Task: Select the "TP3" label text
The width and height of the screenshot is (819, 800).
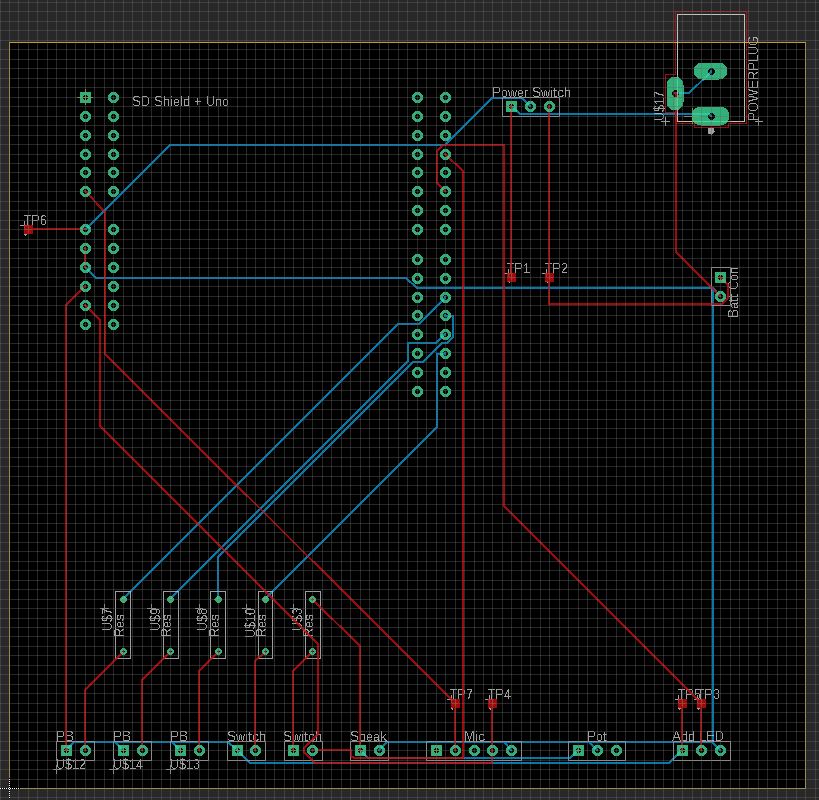Action: (x=709, y=694)
